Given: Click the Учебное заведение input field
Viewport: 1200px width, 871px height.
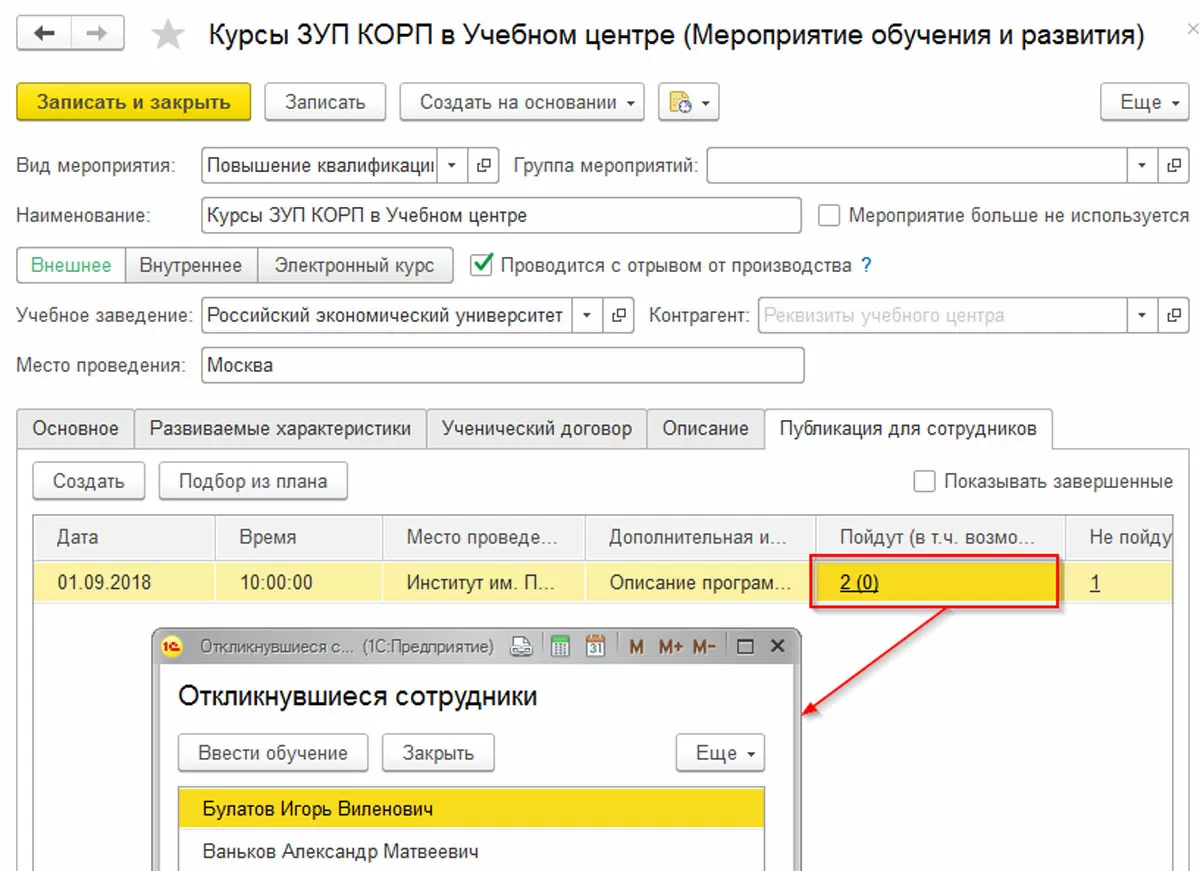Looking at the screenshot, I should click(x=387, y=316).
